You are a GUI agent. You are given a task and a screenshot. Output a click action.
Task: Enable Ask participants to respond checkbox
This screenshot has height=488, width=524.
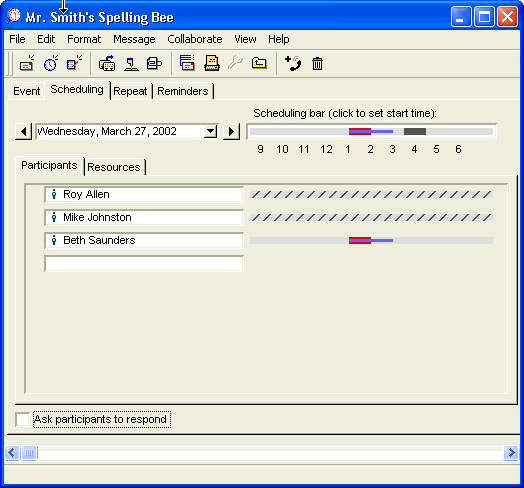click(x=22, y=419)
